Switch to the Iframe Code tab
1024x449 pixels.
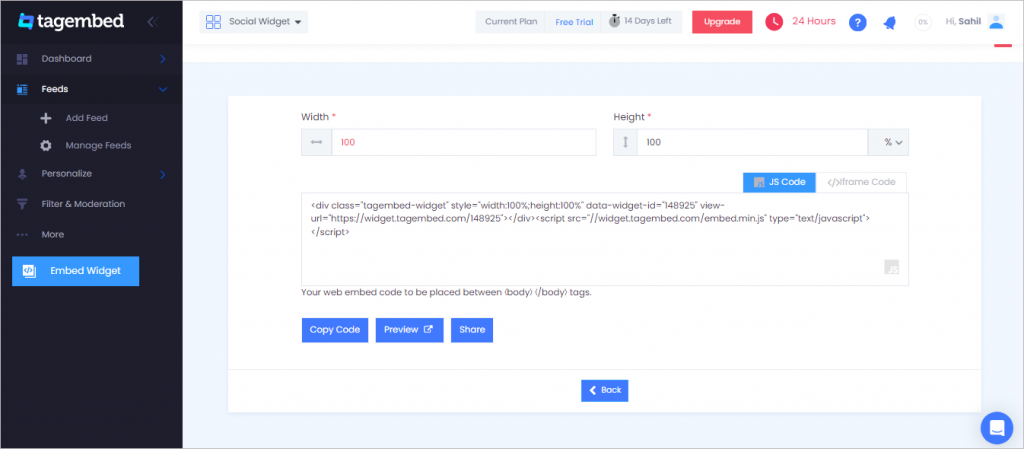(x=861, y=182)
